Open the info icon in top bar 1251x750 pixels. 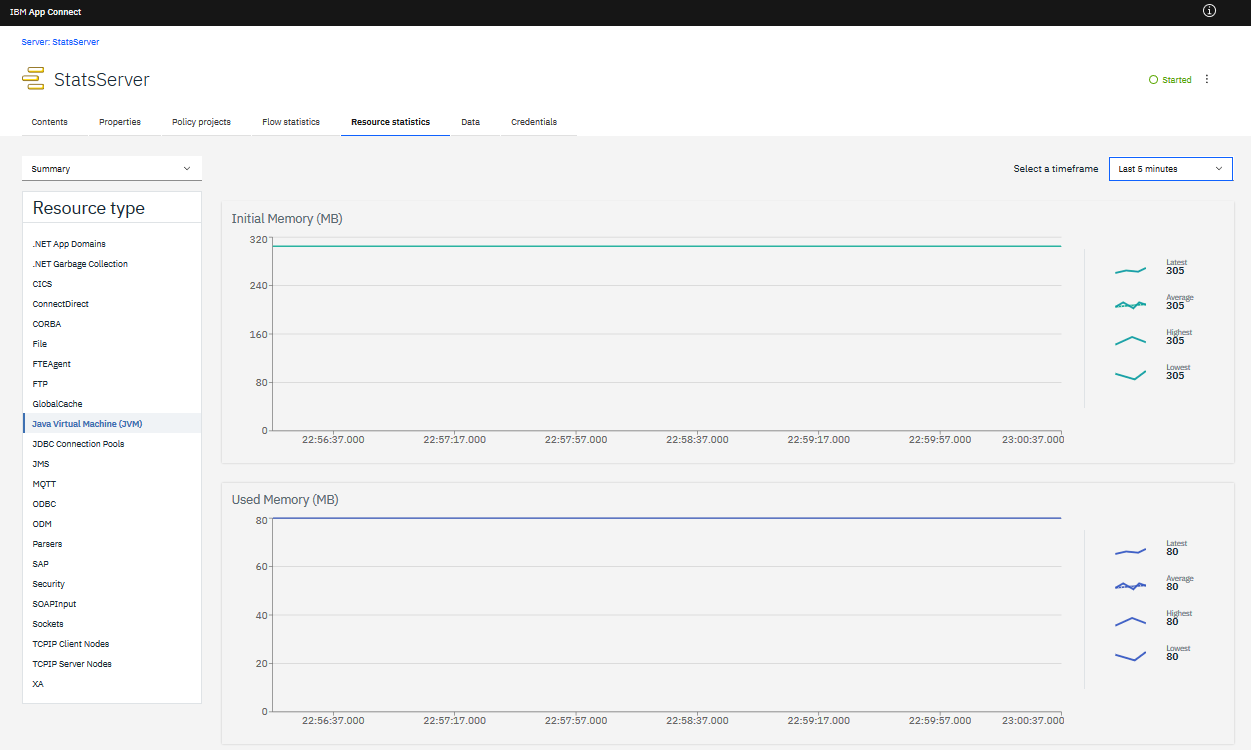1209,11
